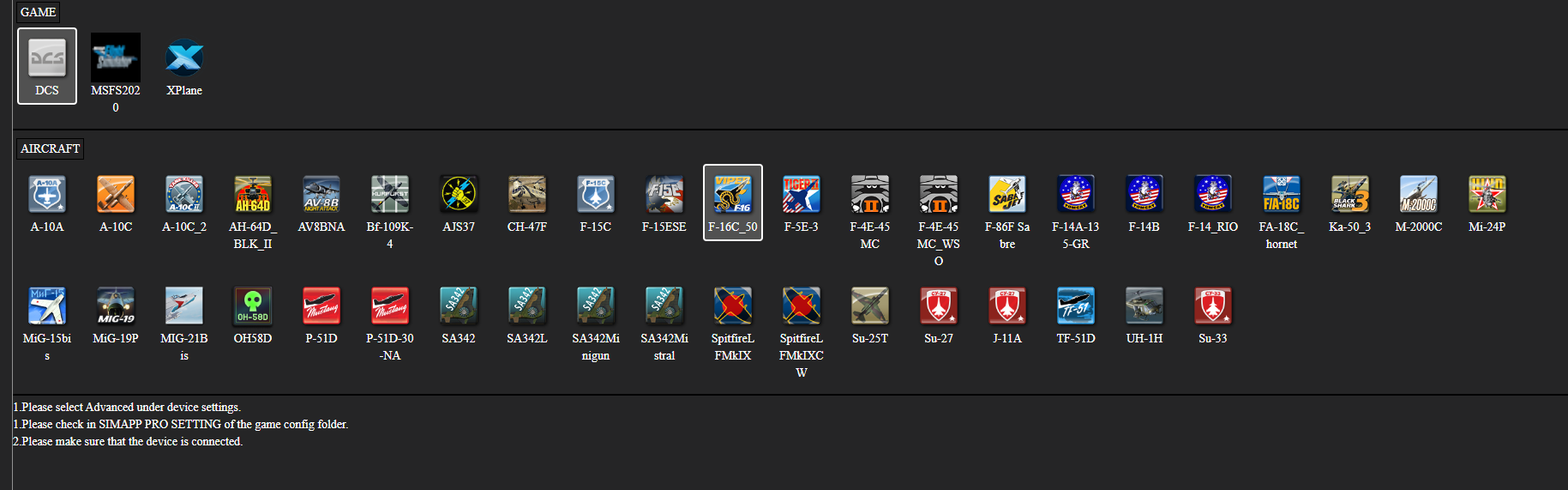Choose the Su-25T aircraft icon

coord(870,305)
